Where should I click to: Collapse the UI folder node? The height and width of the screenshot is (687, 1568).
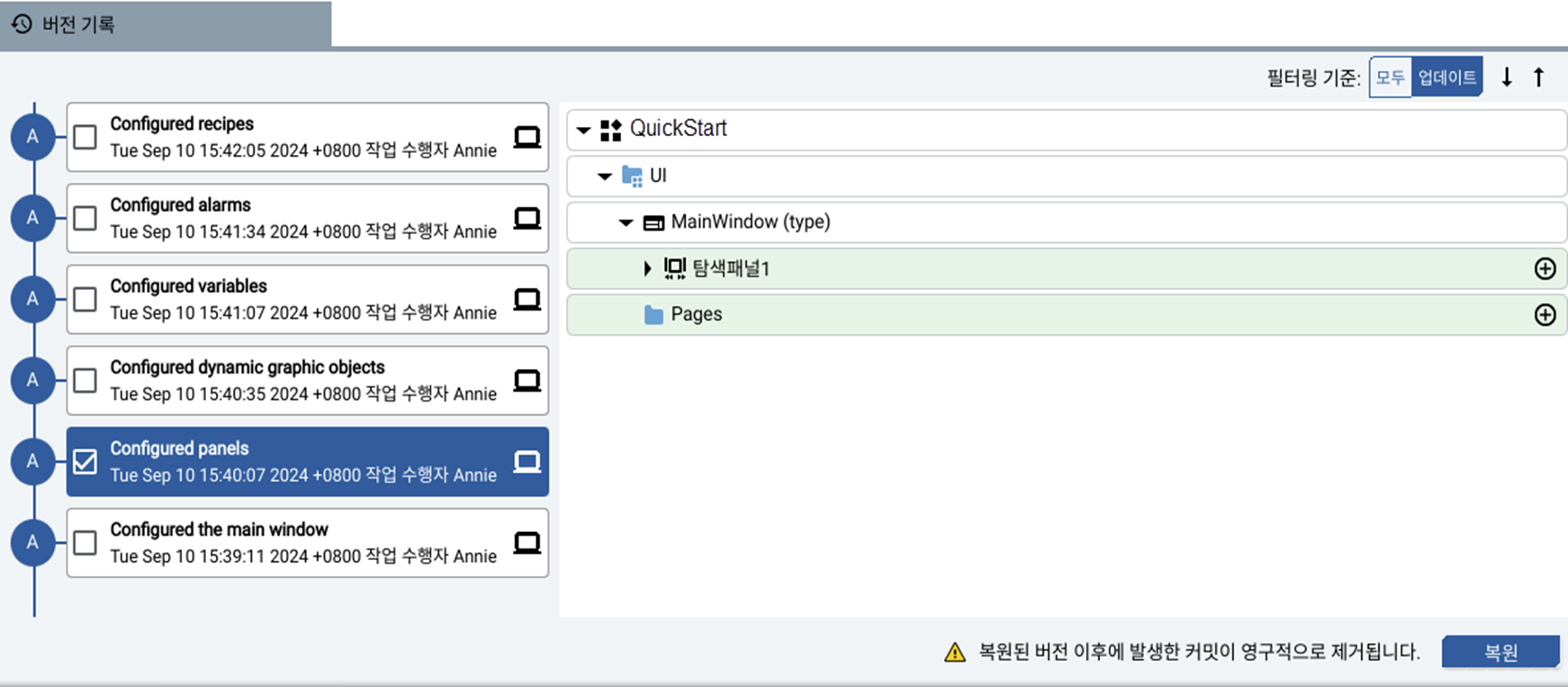(x=605, y=176)
